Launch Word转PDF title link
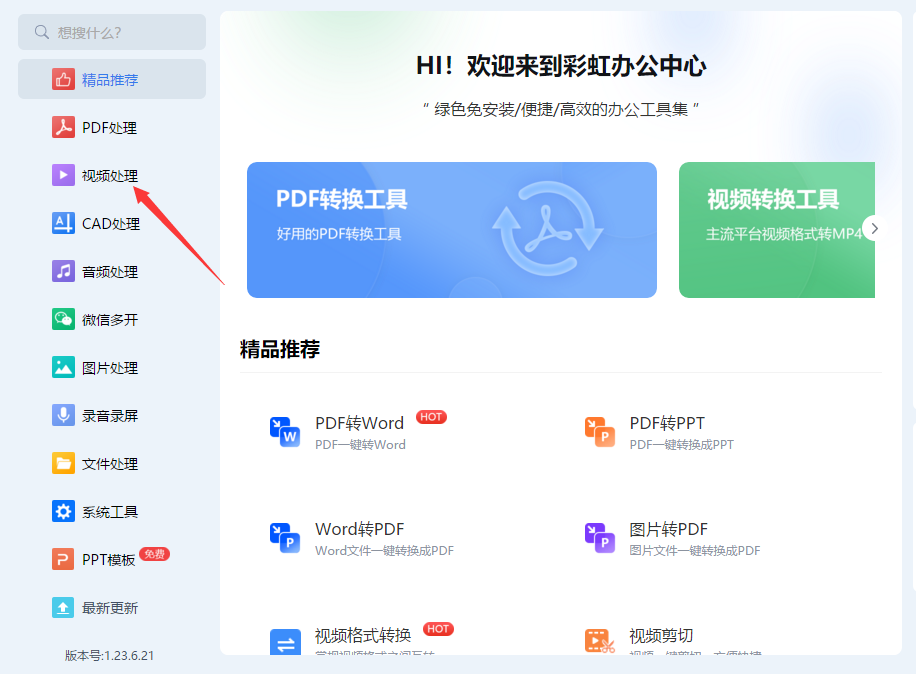 click(x=359, y=529)
